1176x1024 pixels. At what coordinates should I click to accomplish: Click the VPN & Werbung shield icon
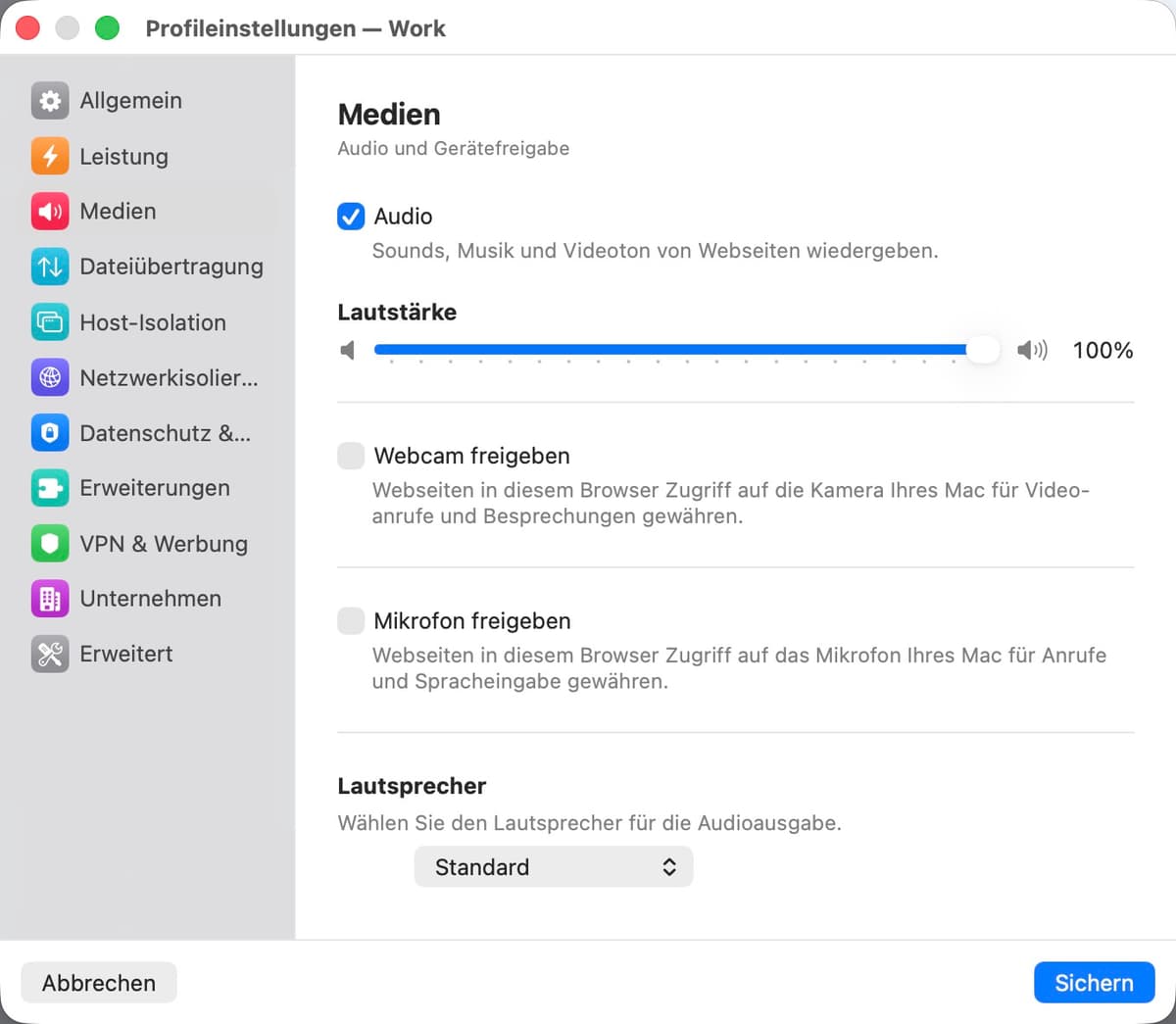tap(50, 544)
